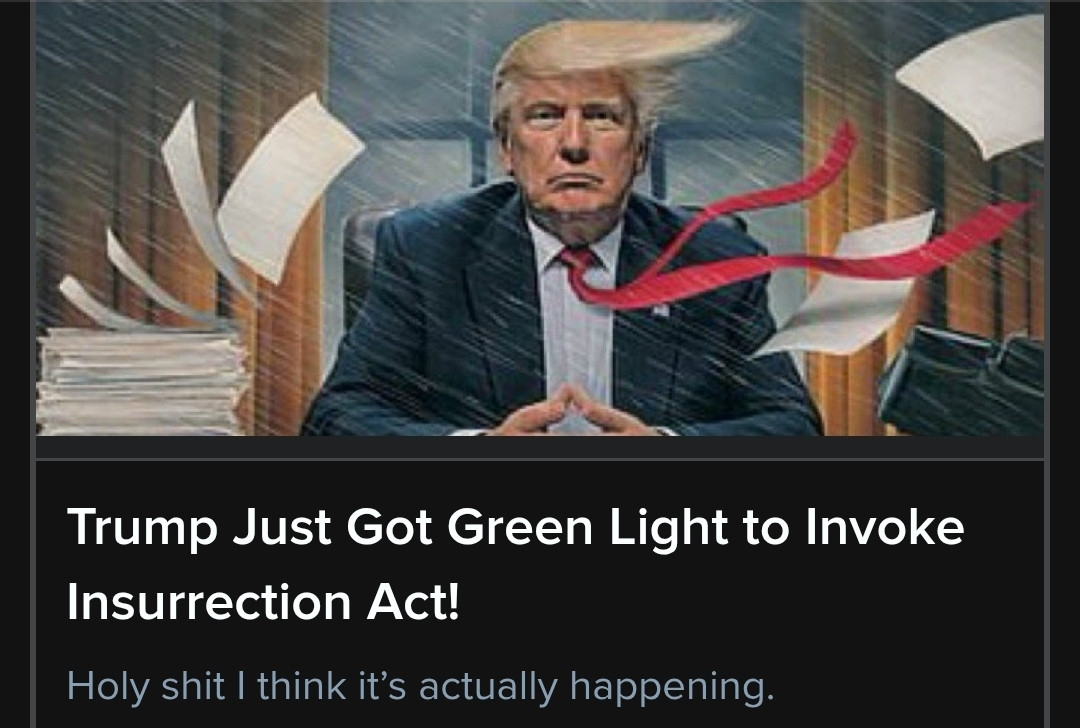Click the empty card area beside "Insurrection Act!"
Image resolution: width=1080 pixels, height=728 pixels.
click(x=751, y=602)
